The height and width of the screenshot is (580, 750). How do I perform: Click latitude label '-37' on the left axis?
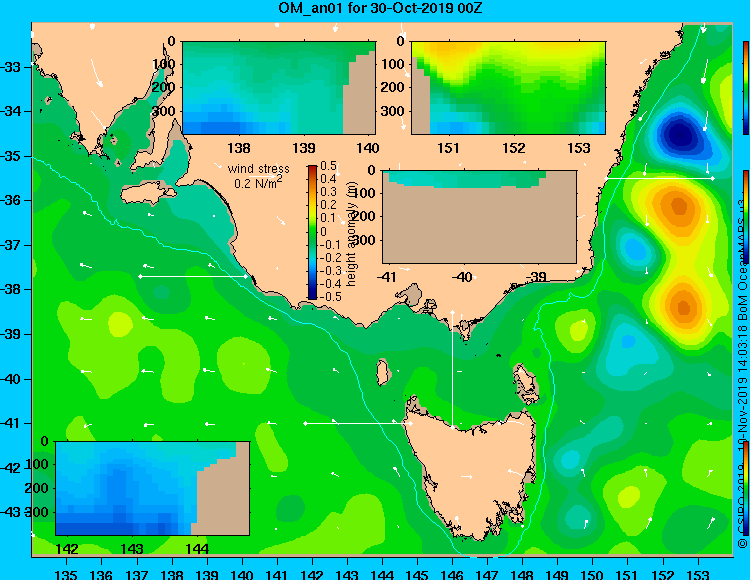click(11, 245)
